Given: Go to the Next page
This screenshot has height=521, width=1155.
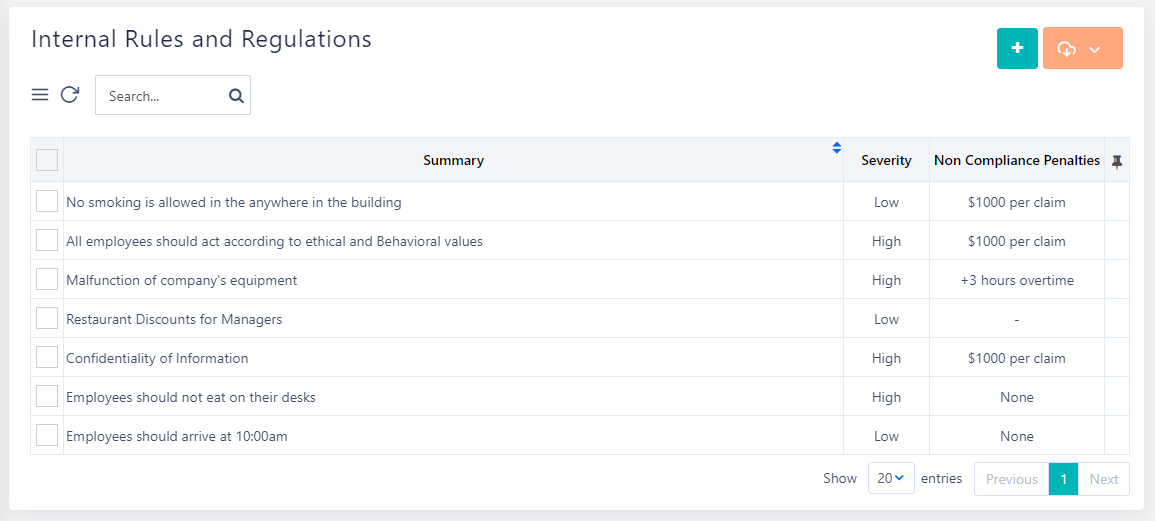Looking at the screenshot, I should click(1104, 479).
